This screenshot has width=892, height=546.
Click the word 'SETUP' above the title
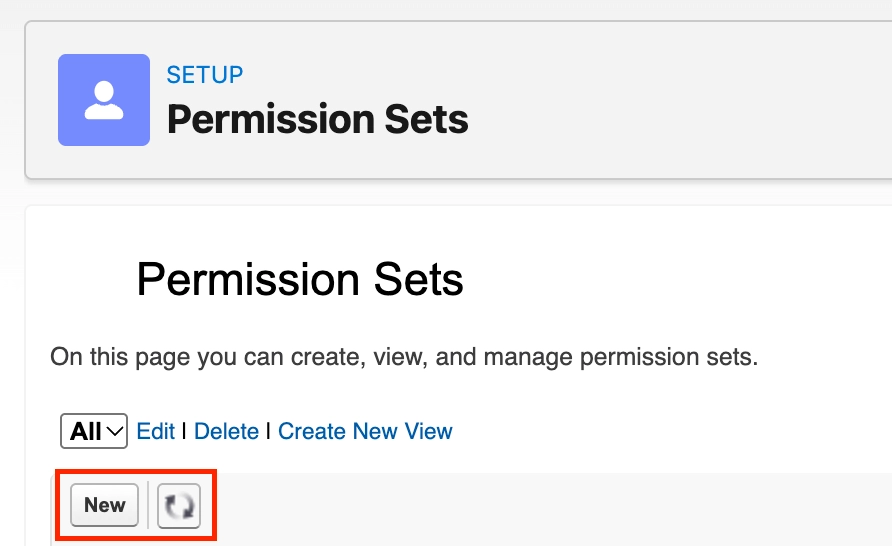[x=205, y=75]
